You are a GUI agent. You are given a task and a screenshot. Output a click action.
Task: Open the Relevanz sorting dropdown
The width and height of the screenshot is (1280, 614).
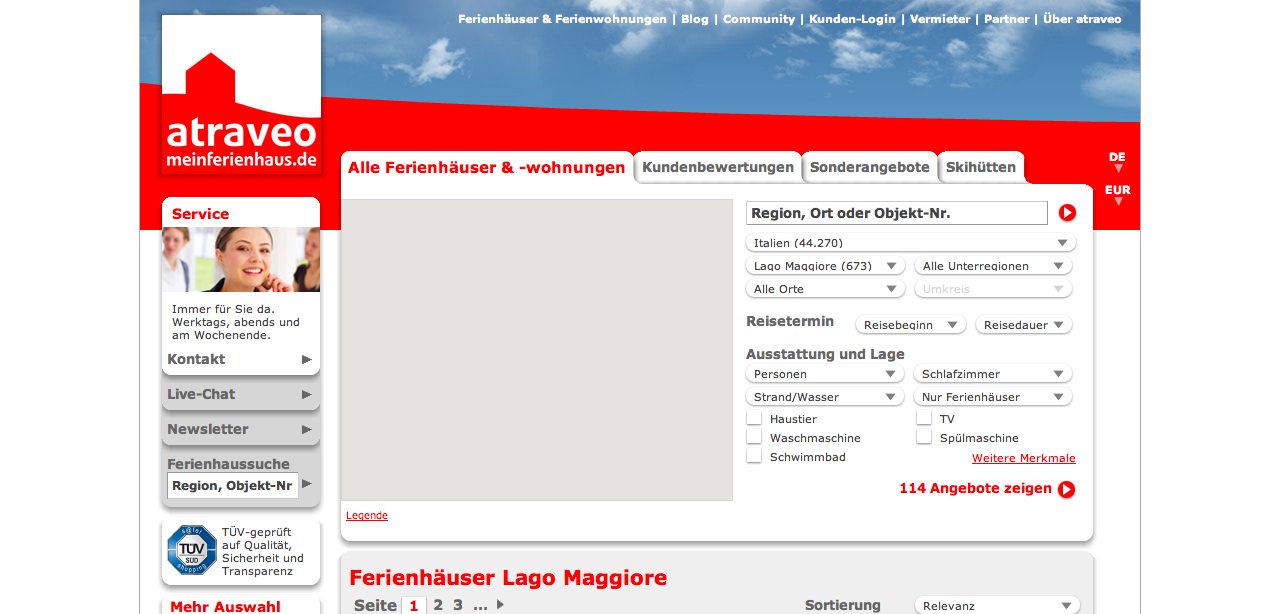point(997,606)
